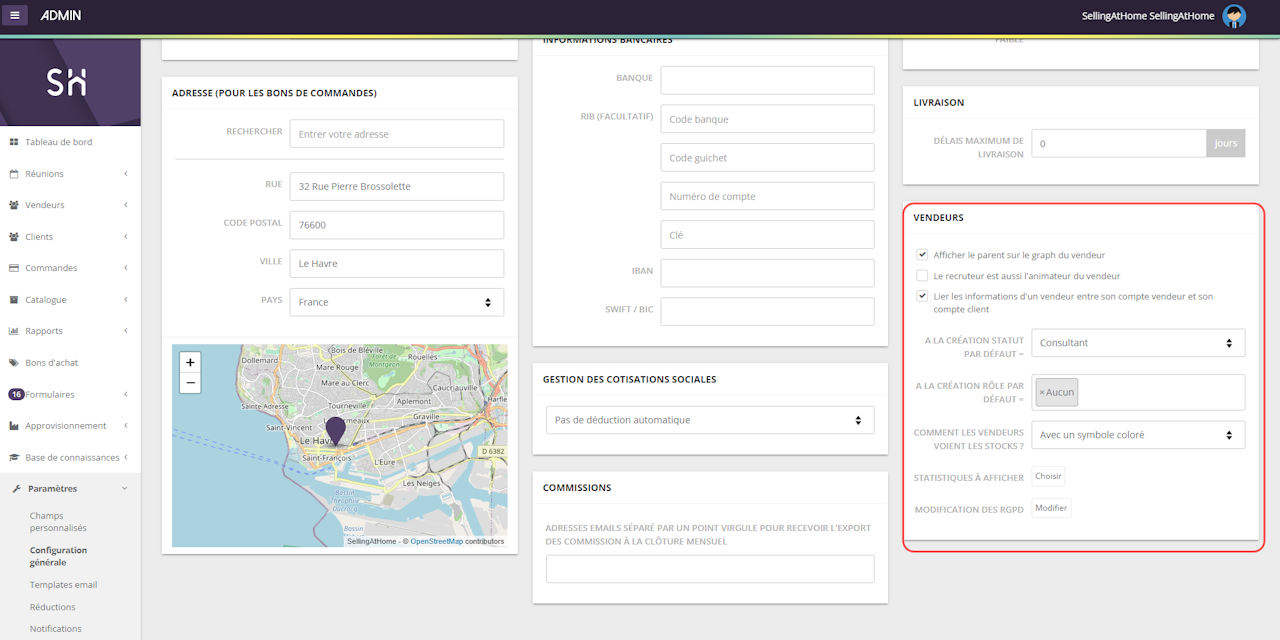Zoom in on the map
The height and width of the screenshot is (640, 1280).
click(x=190, y=362)
